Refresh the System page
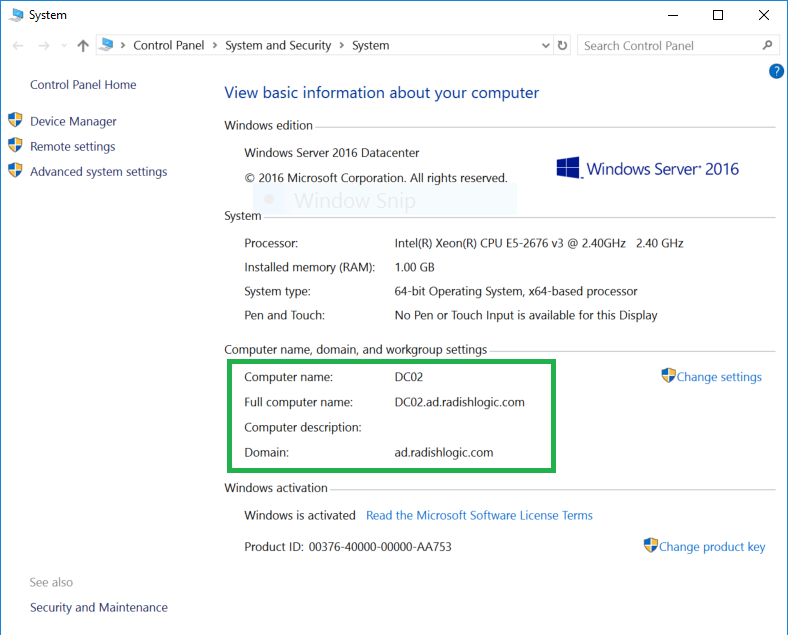 562,46
